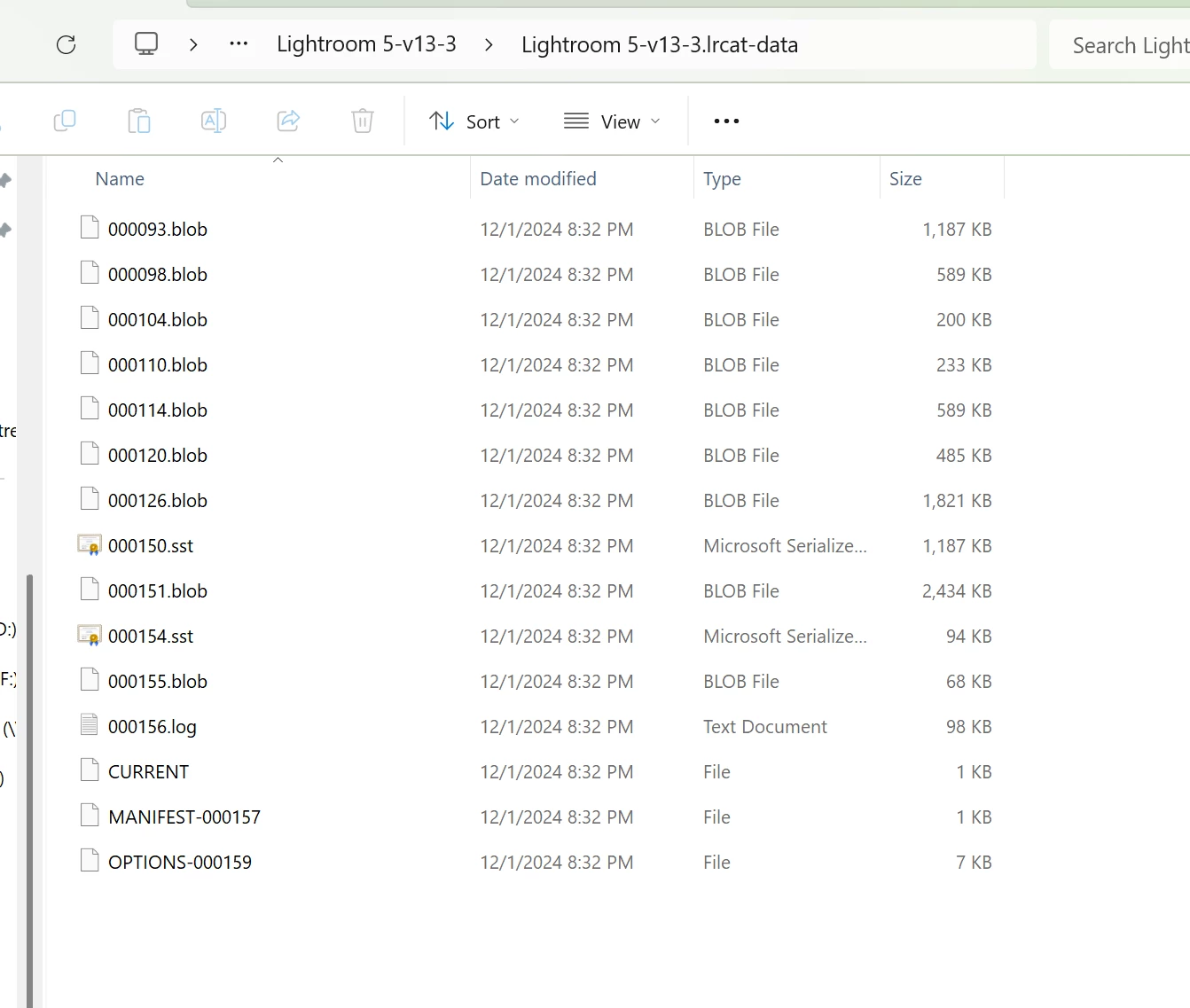Click the Copy toolbar icon
Screen dimensions: 1190x1008
point(65,121)
